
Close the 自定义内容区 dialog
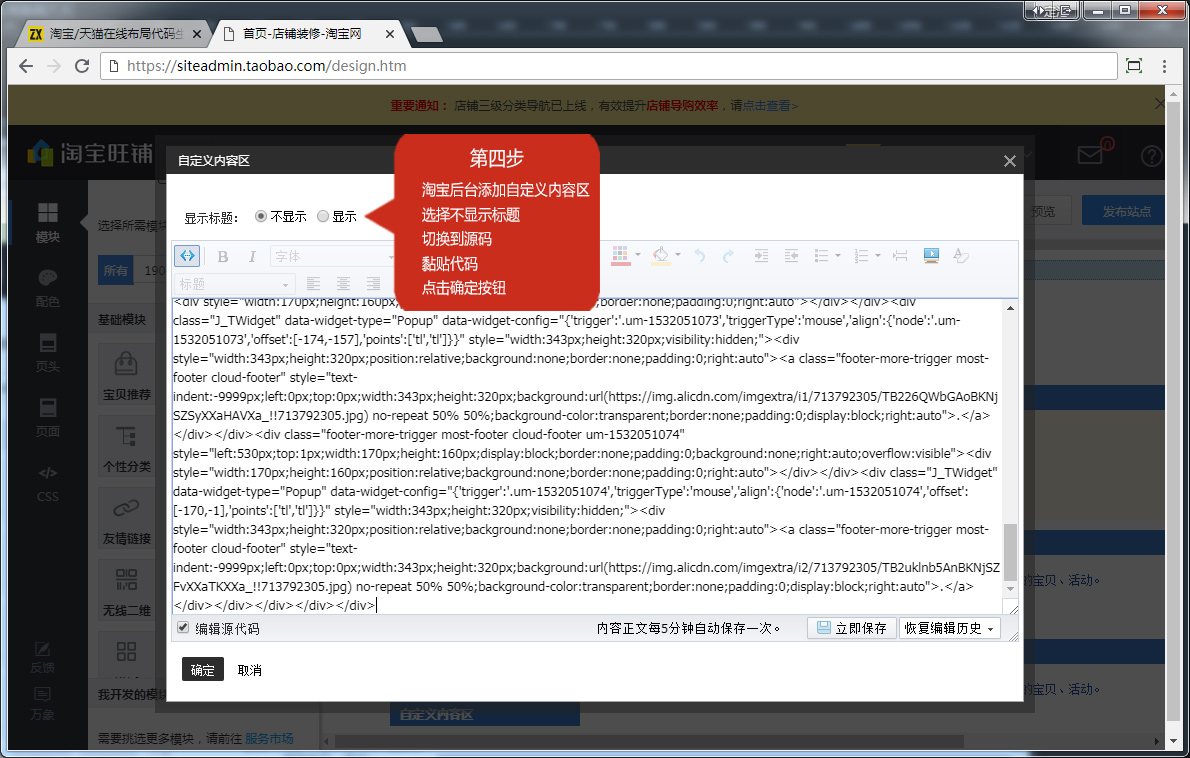pyautogui.click(x=1009, y=161)
